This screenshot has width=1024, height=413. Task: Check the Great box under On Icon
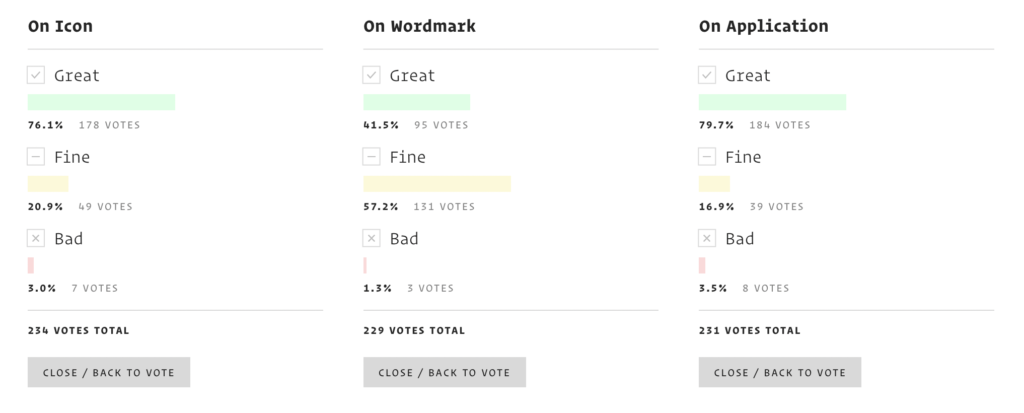coord(36,75)
